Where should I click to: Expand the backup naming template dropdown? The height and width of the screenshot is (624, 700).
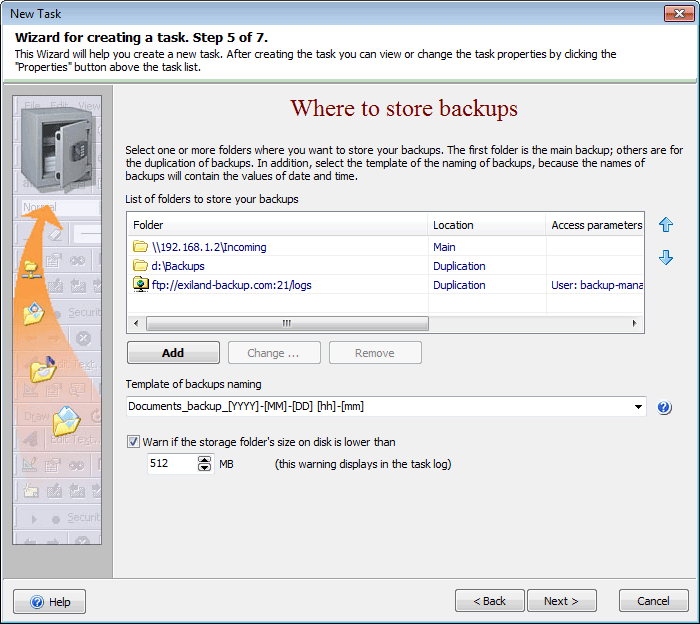coord(638,407)
